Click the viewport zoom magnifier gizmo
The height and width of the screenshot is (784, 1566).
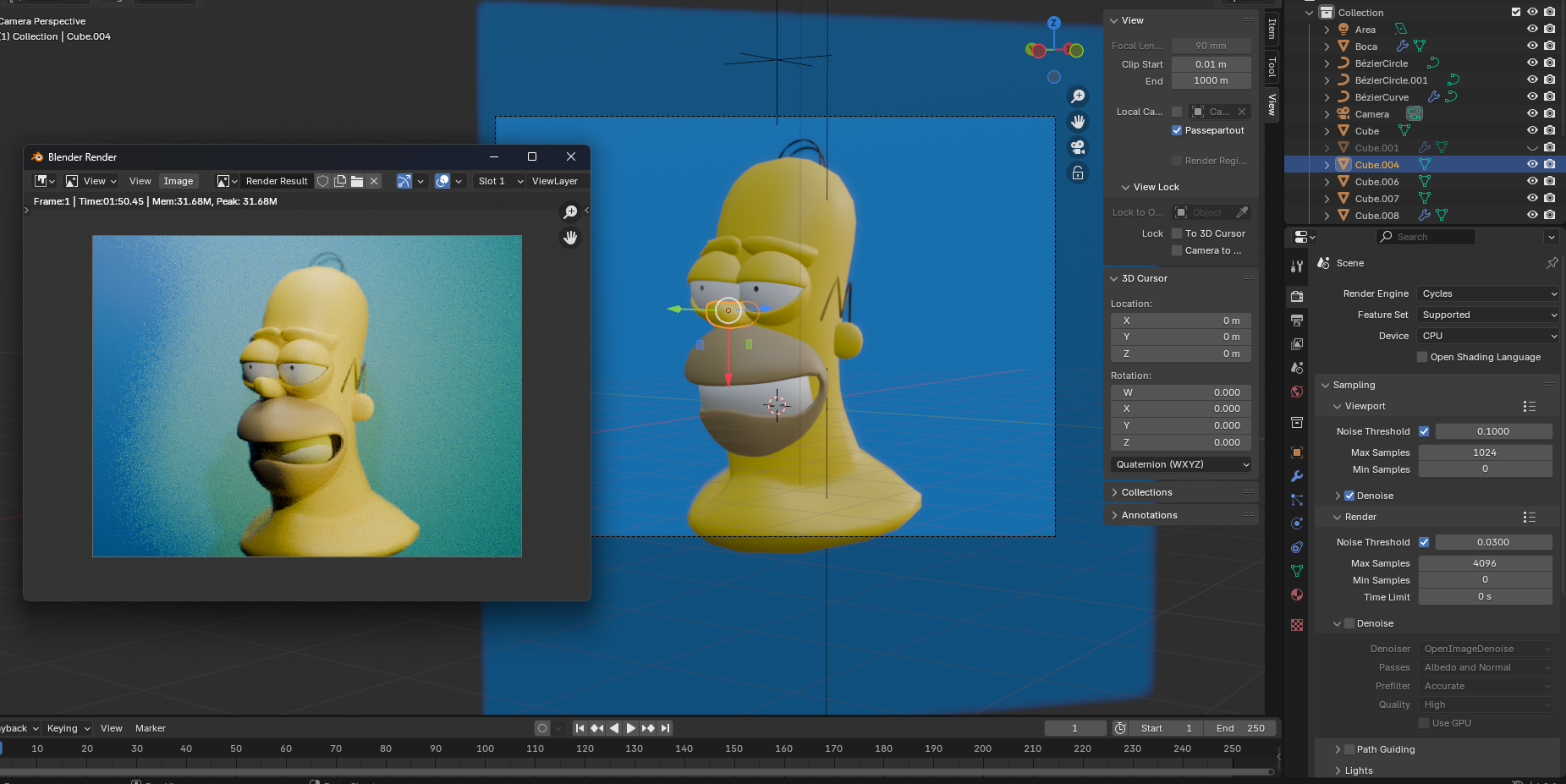(1078, 96)
